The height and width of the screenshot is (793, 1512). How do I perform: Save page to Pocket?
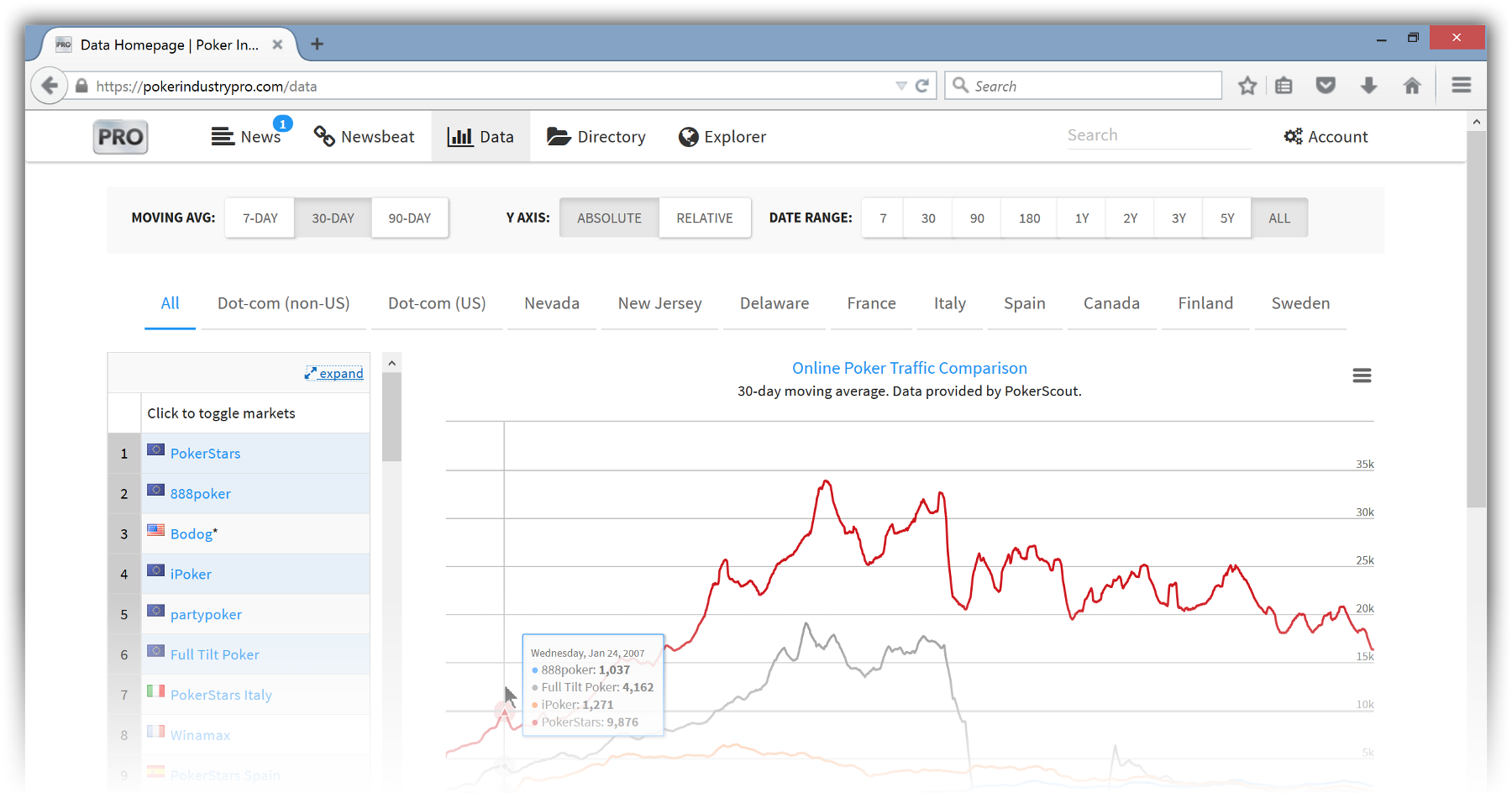click(x=1326, y=86)
